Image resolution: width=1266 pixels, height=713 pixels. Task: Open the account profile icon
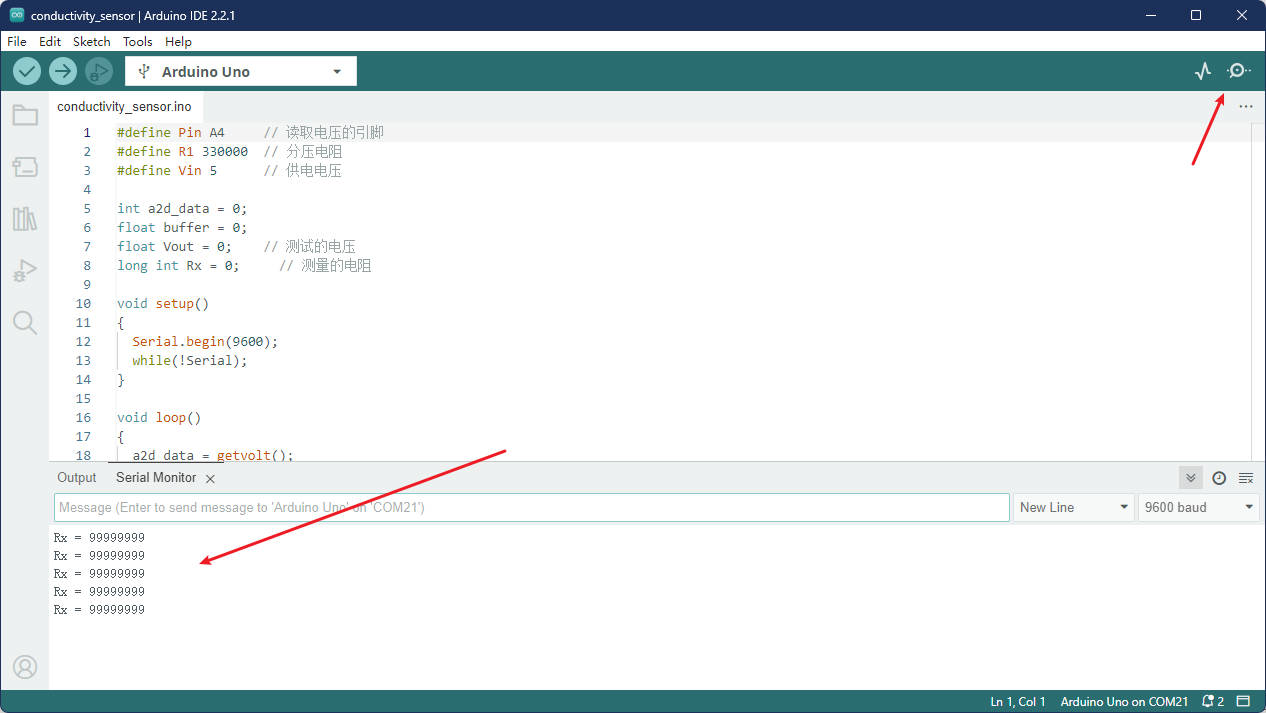(25, 666)
